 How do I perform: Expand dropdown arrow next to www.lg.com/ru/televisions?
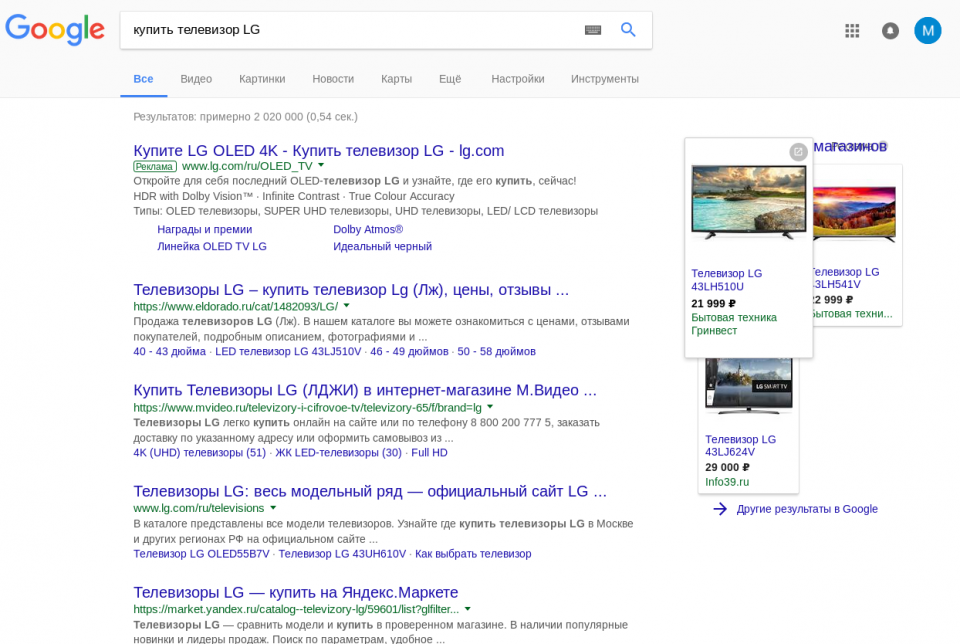tap(273, 507)
